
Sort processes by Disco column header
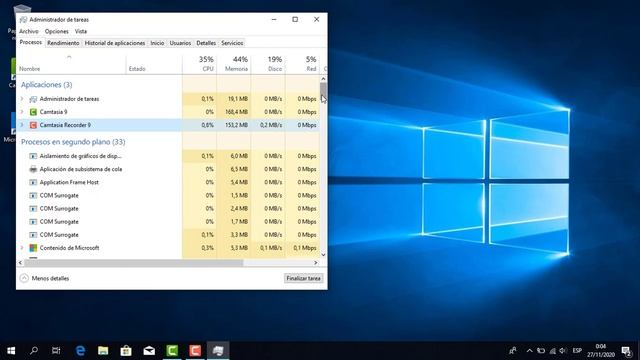(268, 64)
